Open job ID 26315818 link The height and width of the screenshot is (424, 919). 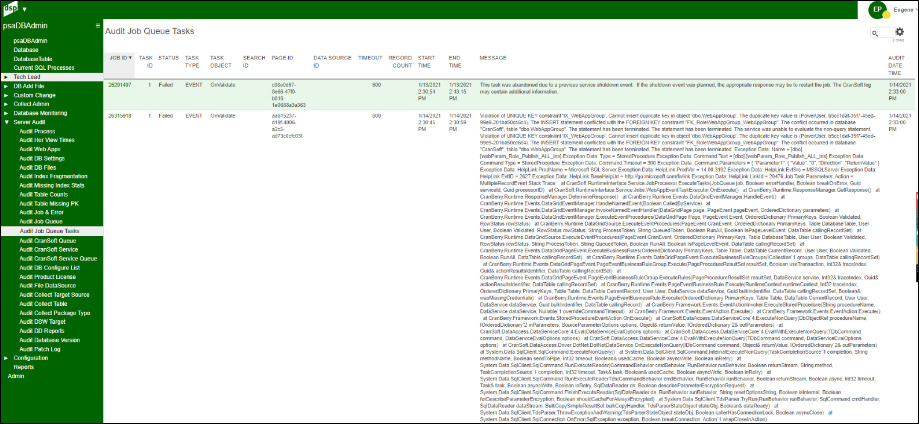(x=120, y=116)
